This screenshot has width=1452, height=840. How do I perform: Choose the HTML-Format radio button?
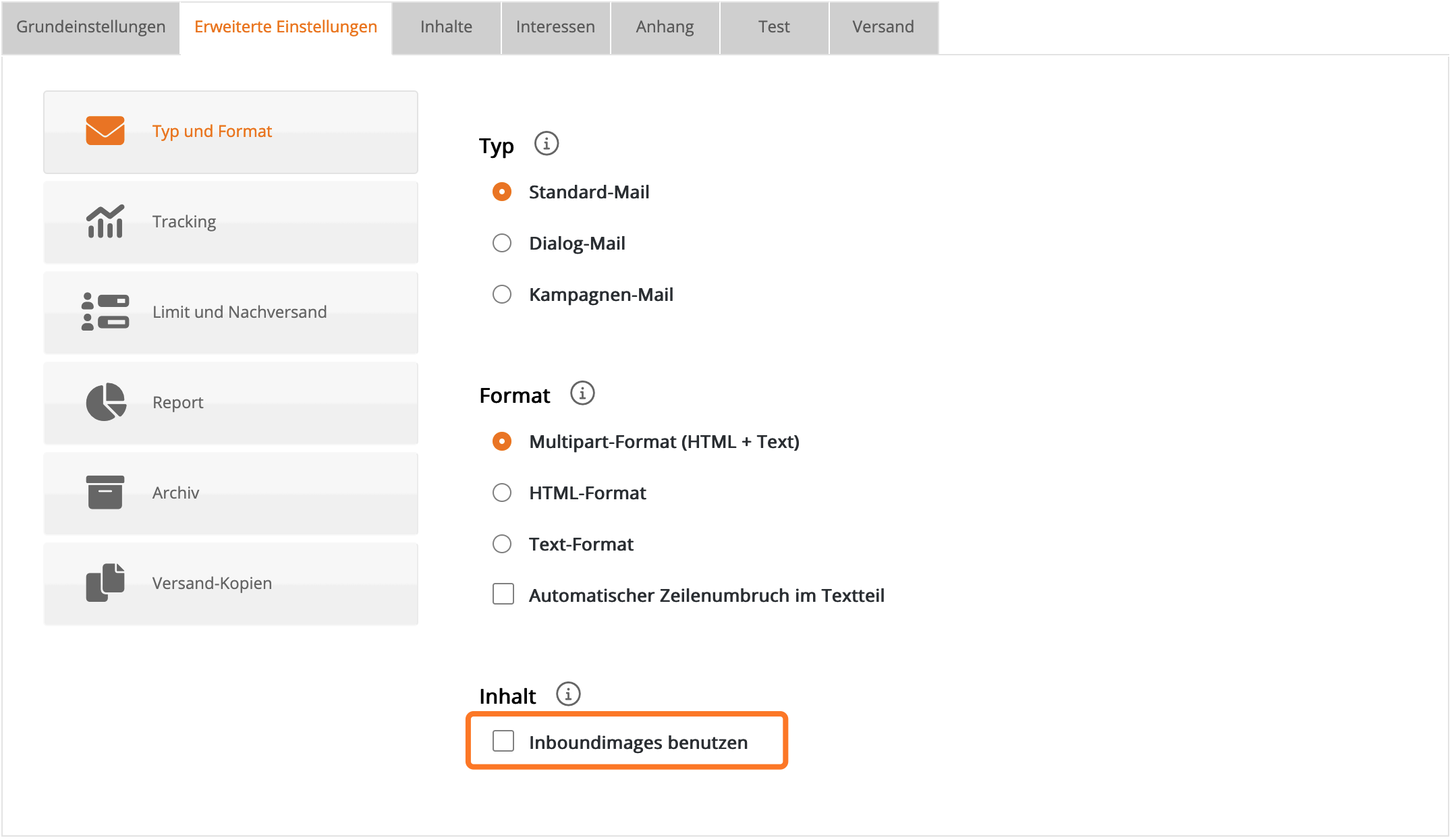coord(502,493)
